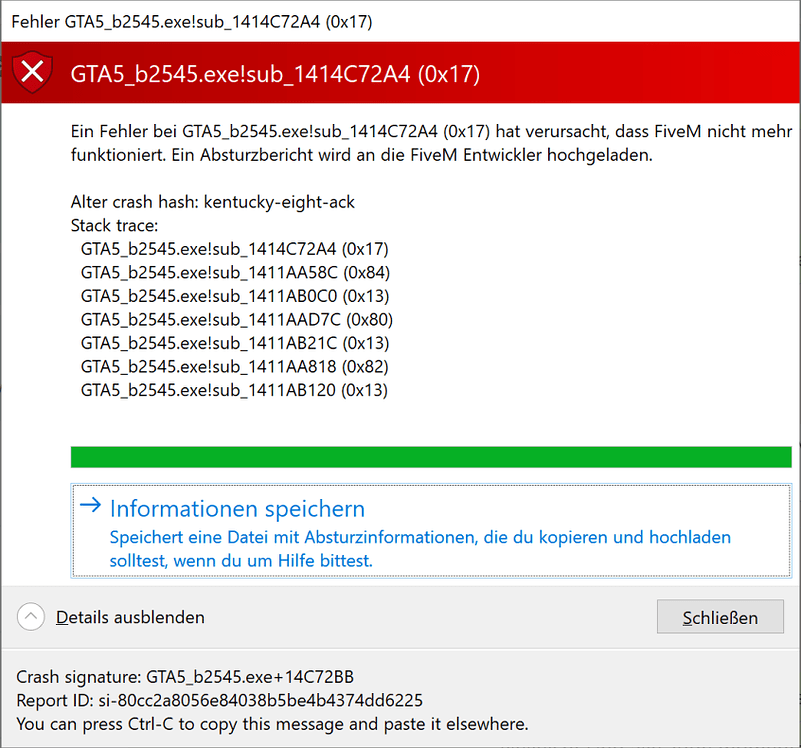Select the last stack trace entry sub_1411AB120
The width and height of the screenshot is (801, 748).
coord(235,390)
